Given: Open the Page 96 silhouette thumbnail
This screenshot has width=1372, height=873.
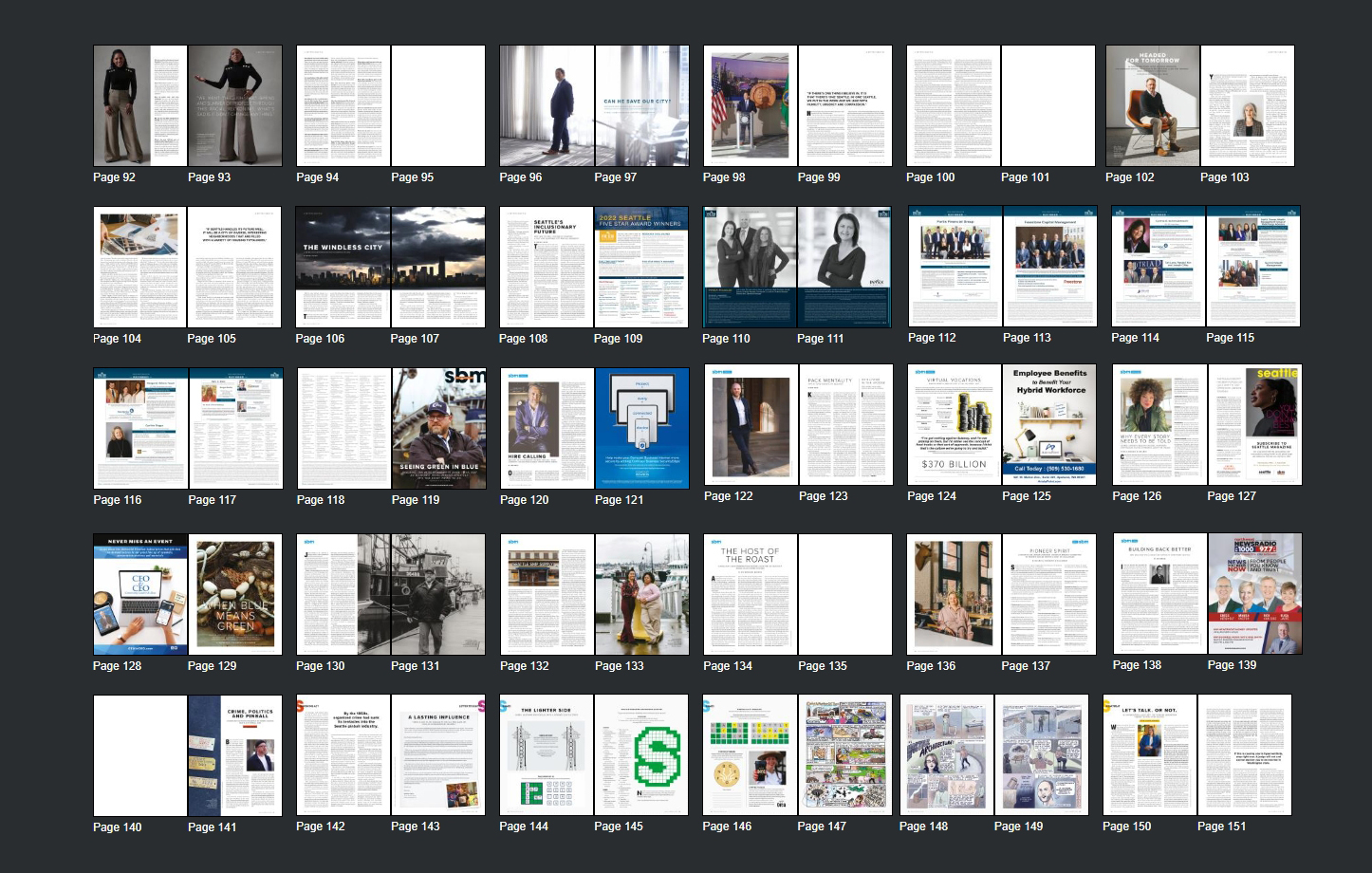Looking at the screenshot, I should (547, 106).
